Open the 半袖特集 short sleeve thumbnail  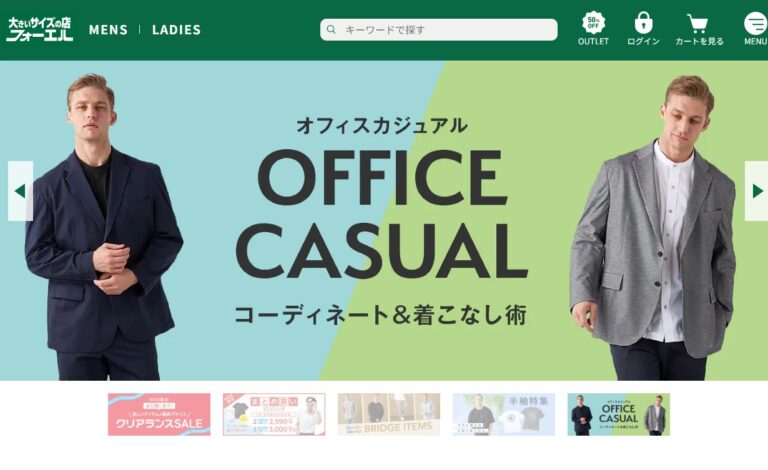504,414
